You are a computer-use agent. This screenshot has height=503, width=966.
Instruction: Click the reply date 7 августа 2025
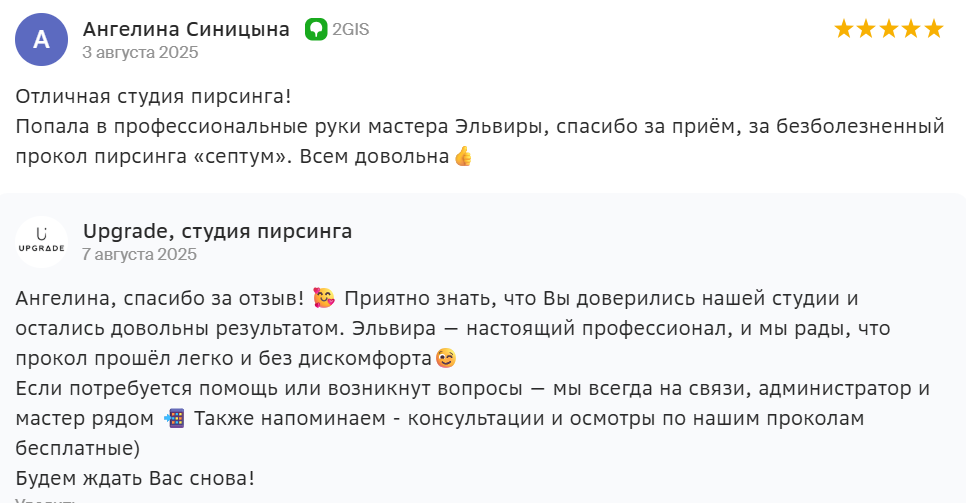(x=140, y=254)
